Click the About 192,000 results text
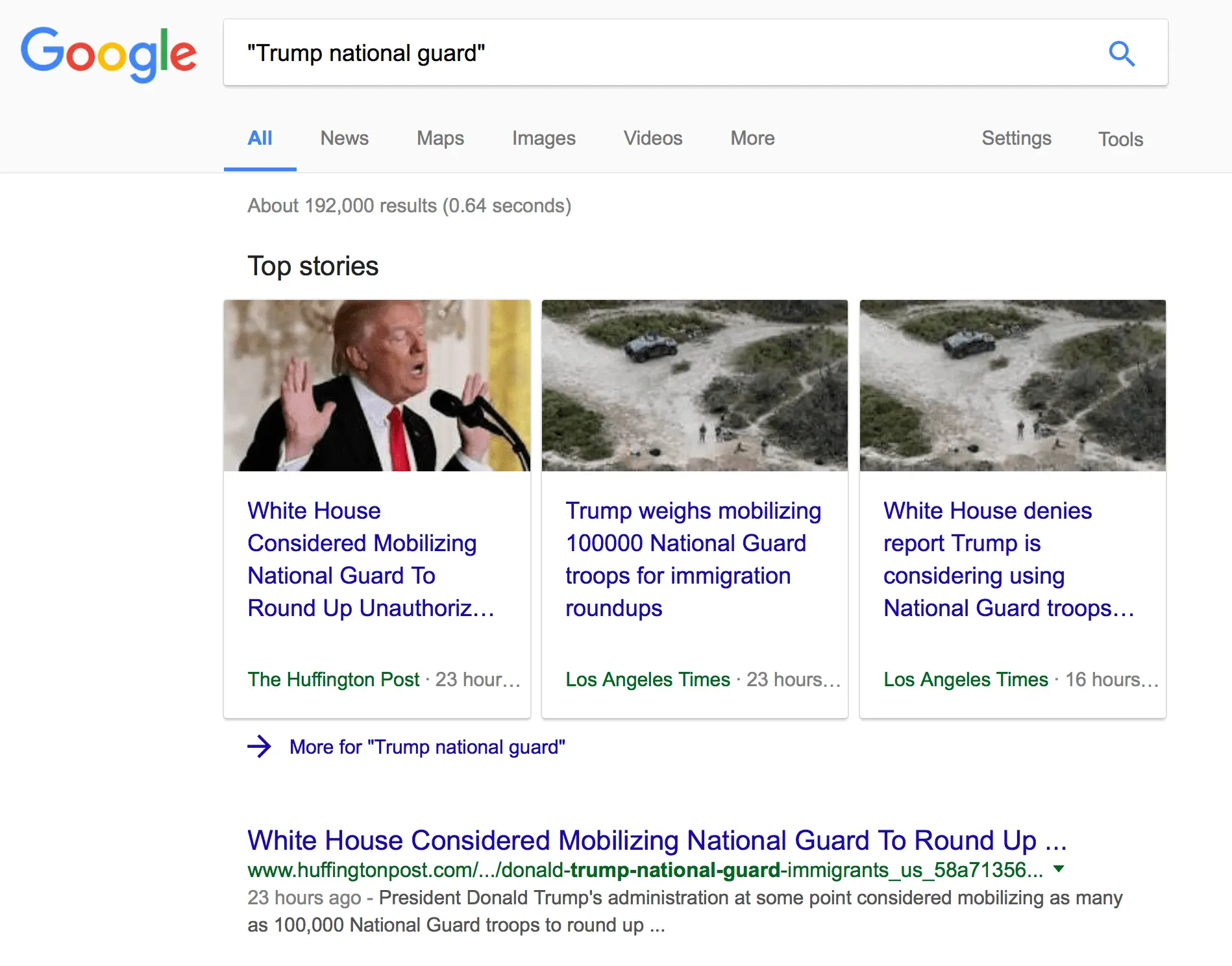 [x=410, y=206]
